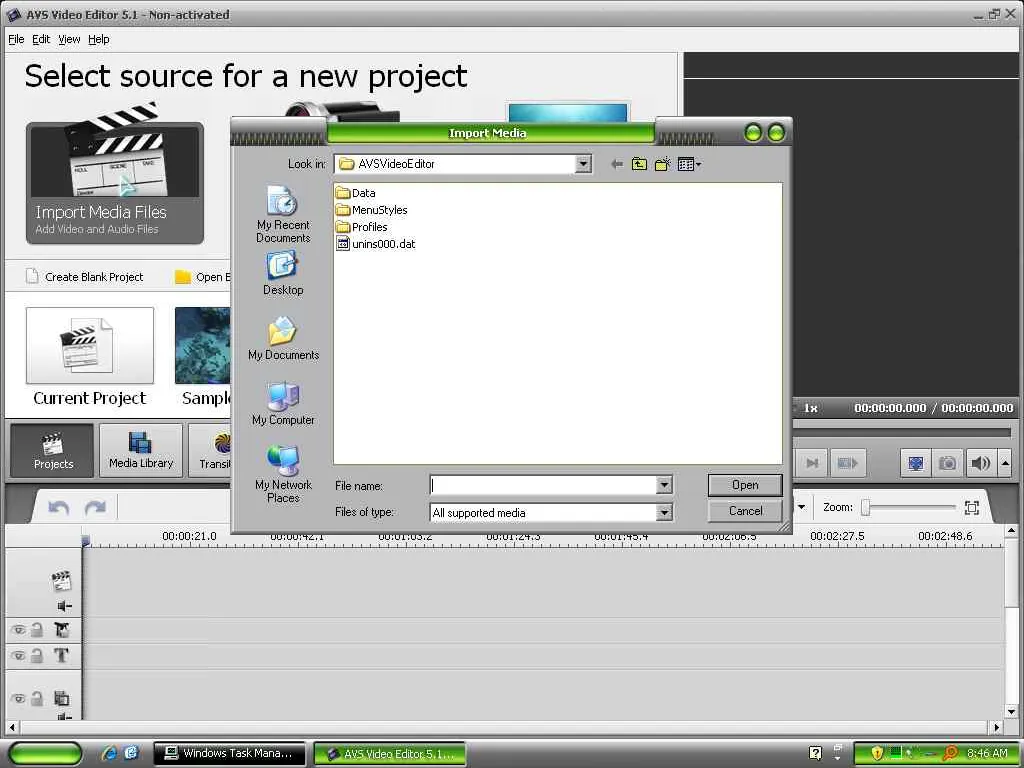Click Create Blank Project
The image size is (1024, 768).
[85, 277]
